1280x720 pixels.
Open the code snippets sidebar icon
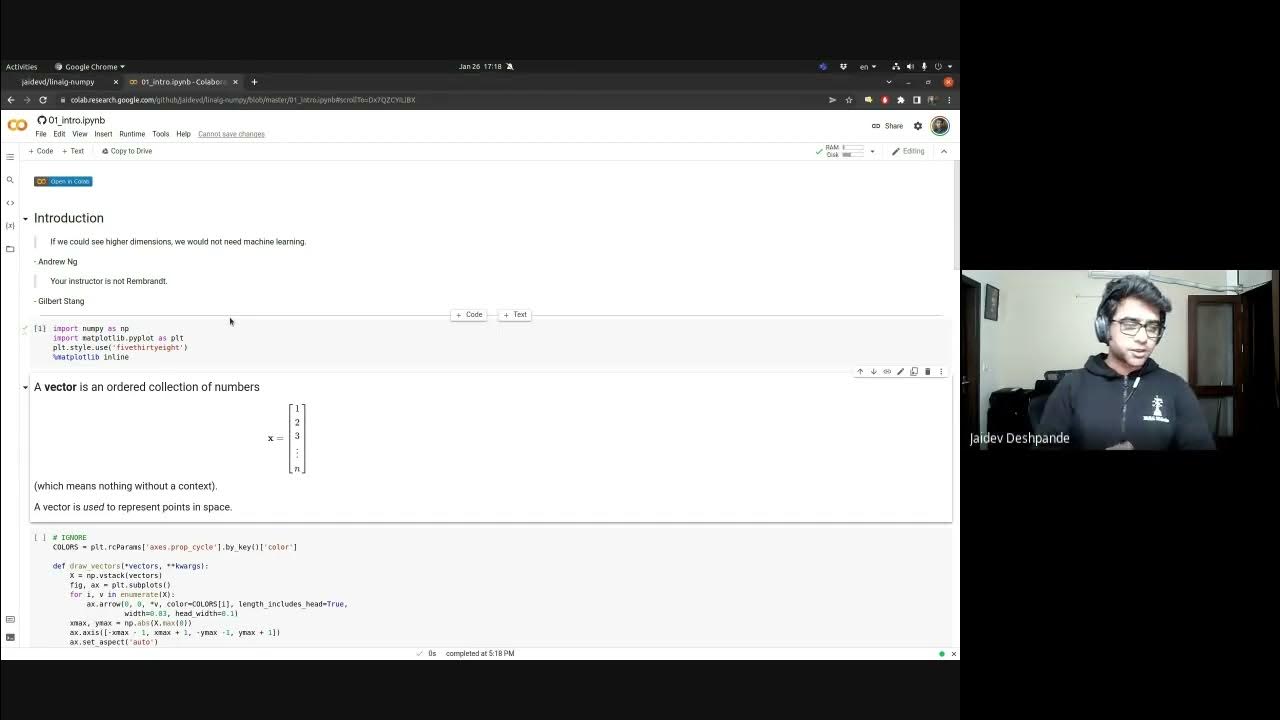(x=10, y=203)
